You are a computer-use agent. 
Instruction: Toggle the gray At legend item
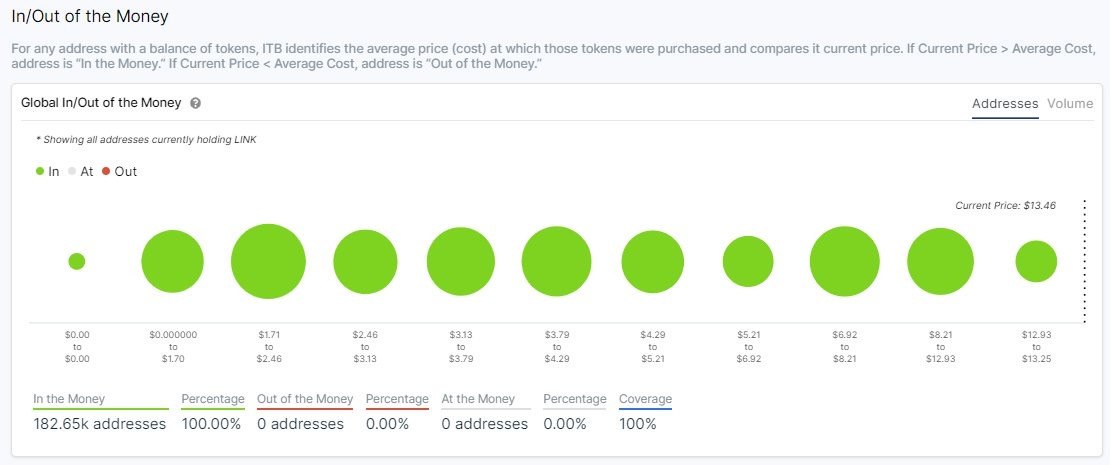(x=81, y=171)
